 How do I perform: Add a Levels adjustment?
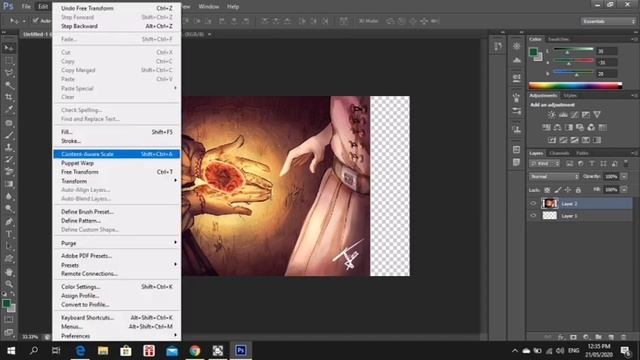[x=563, y=115]
